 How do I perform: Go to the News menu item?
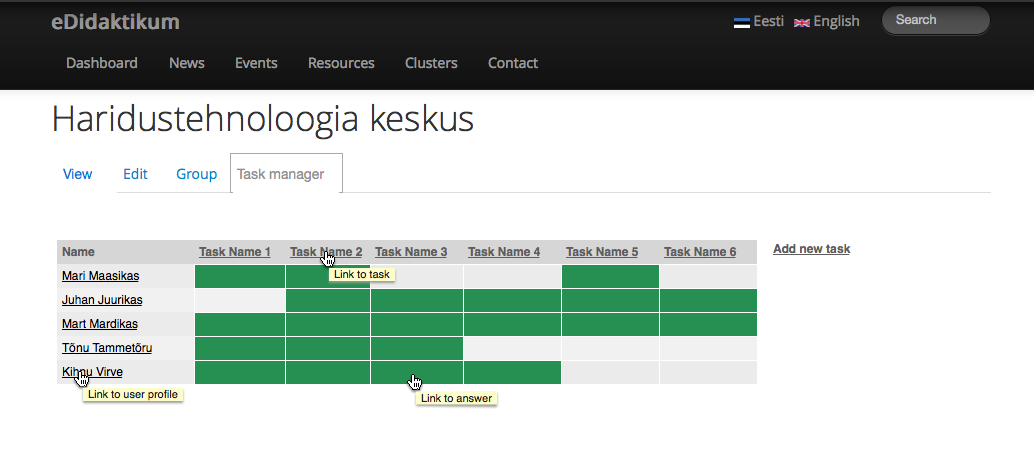pyautogui.click(x=187, y=63)
